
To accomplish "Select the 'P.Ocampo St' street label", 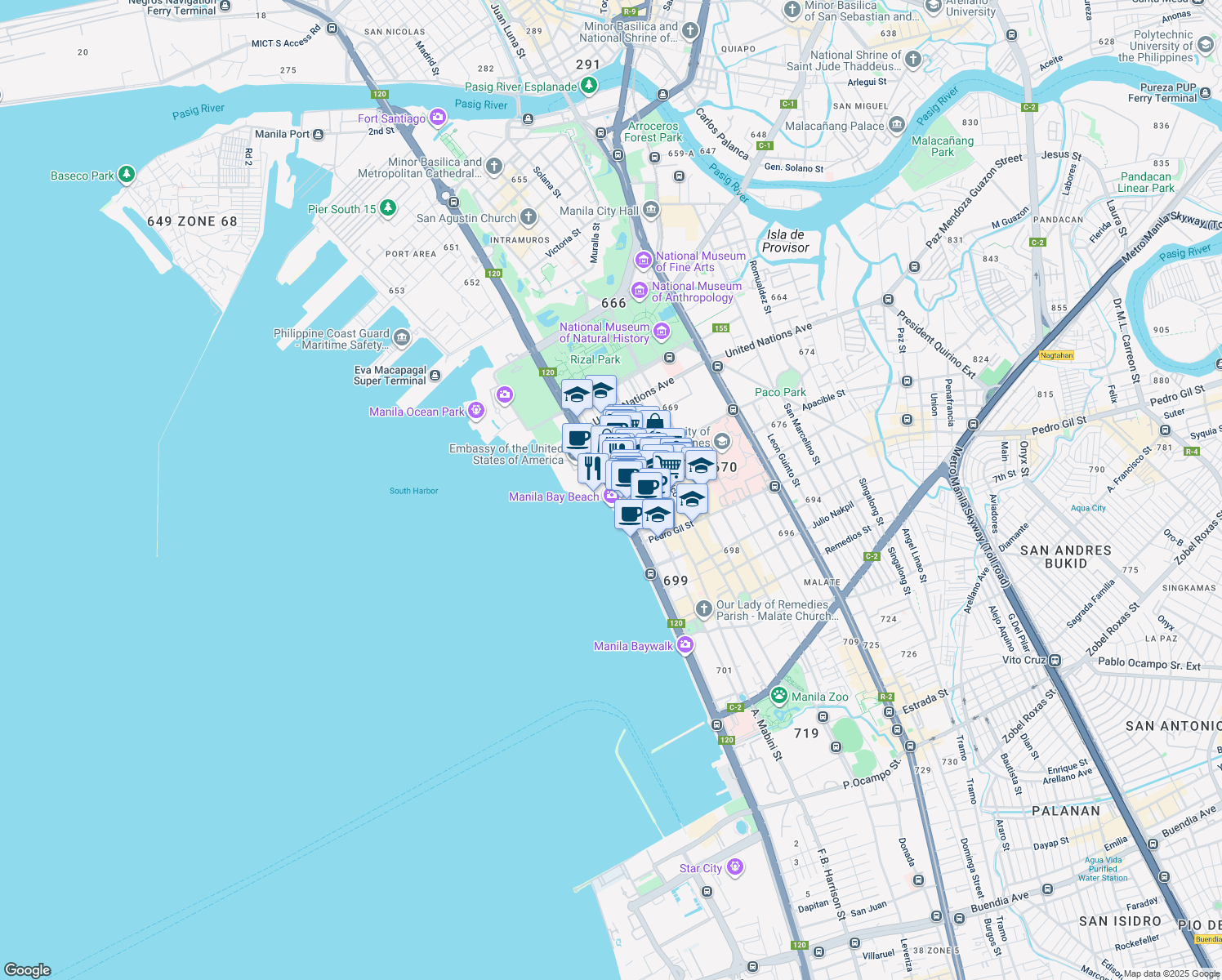I will click(x=872, y=775).
